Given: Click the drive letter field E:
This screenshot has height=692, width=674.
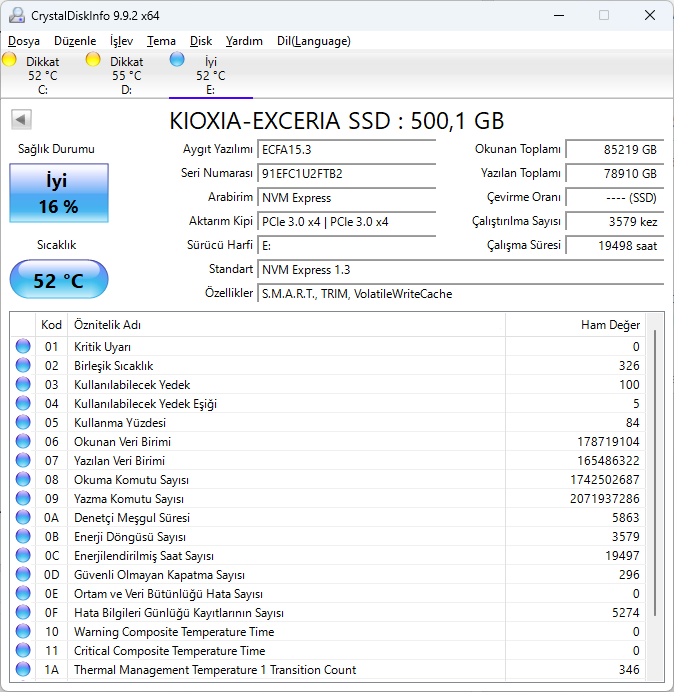Looking at the screenshot, I should [346, 245].
